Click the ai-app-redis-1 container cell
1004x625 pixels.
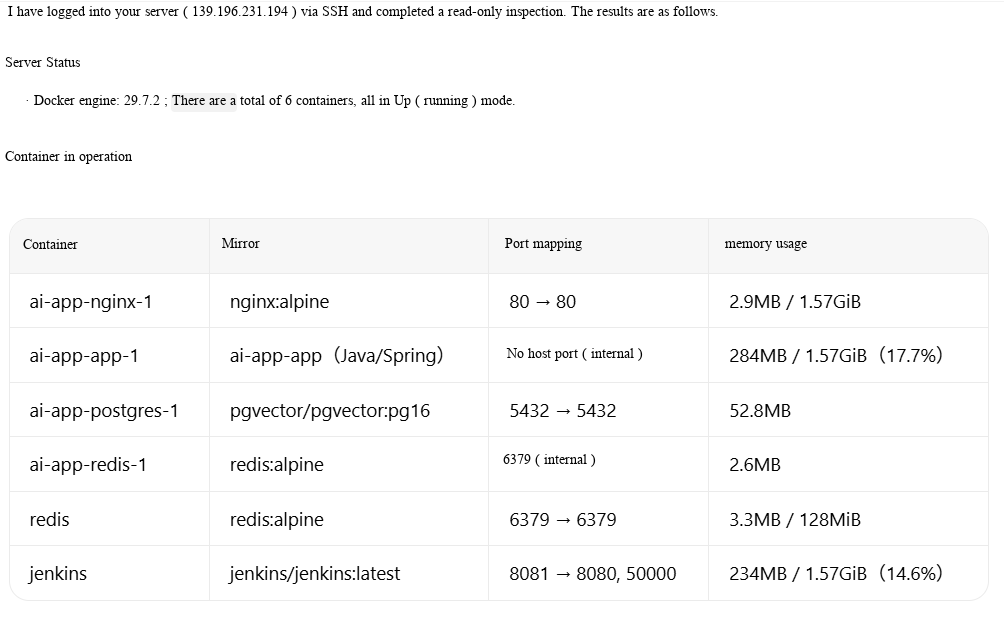coord(88,464)
